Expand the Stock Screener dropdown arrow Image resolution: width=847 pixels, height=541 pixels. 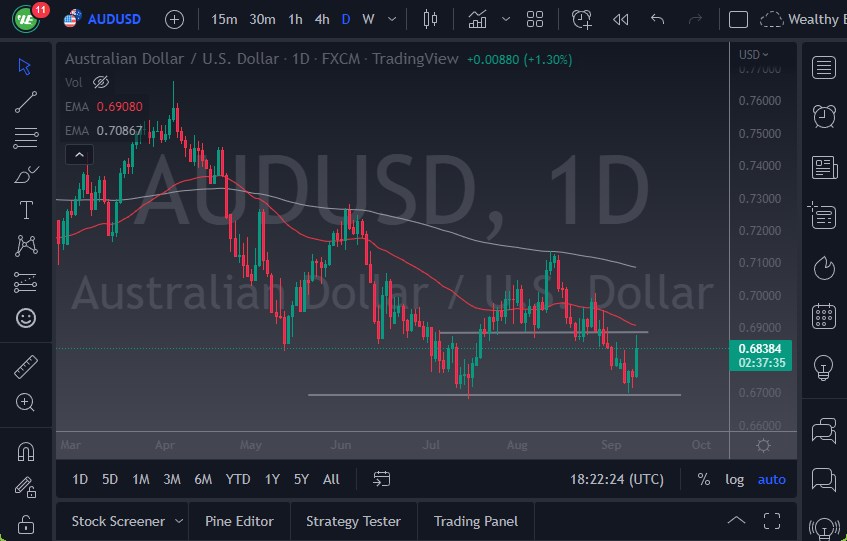[x=179, y=522]
